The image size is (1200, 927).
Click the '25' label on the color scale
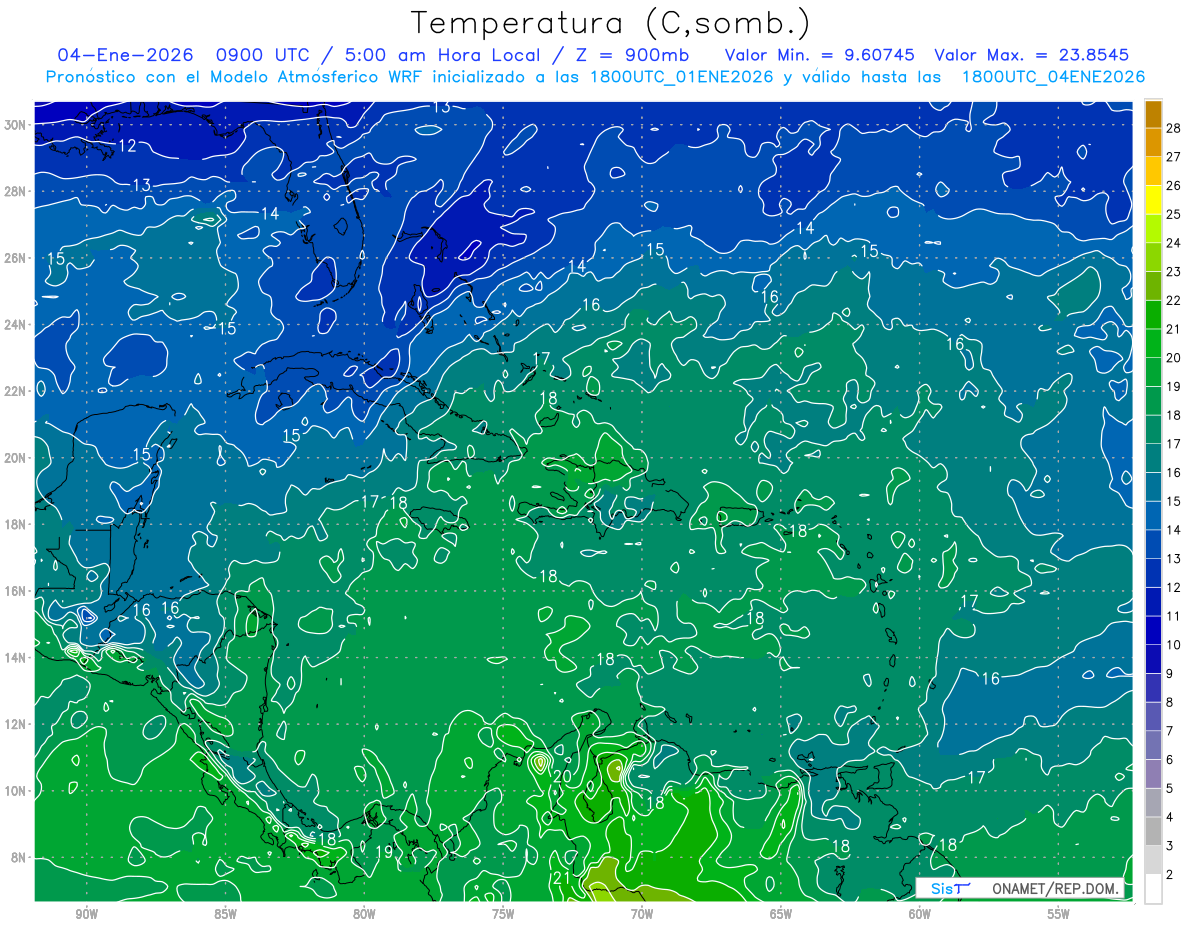pos(1174,214)
